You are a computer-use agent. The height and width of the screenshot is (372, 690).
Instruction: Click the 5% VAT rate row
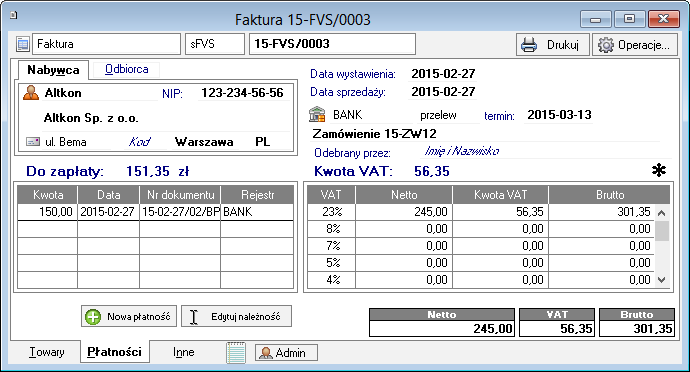click(481, 263)
